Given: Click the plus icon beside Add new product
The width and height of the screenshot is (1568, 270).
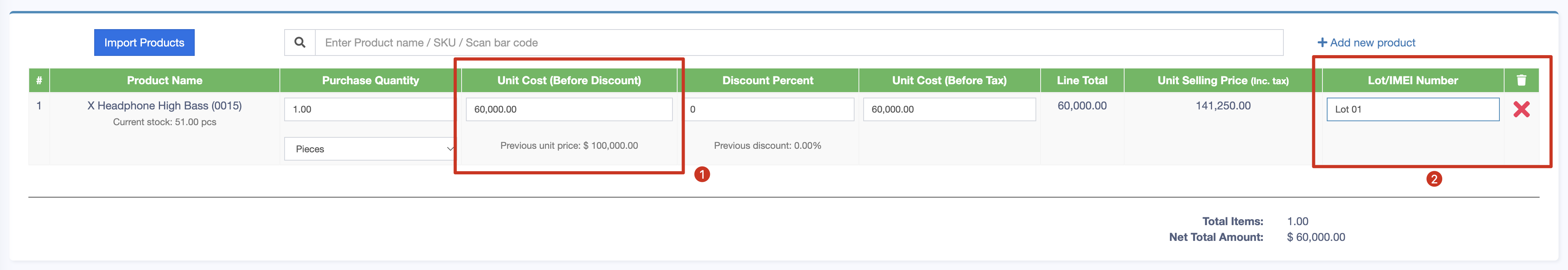Looking at the screenshot, I should click(x=1322, y=43).
